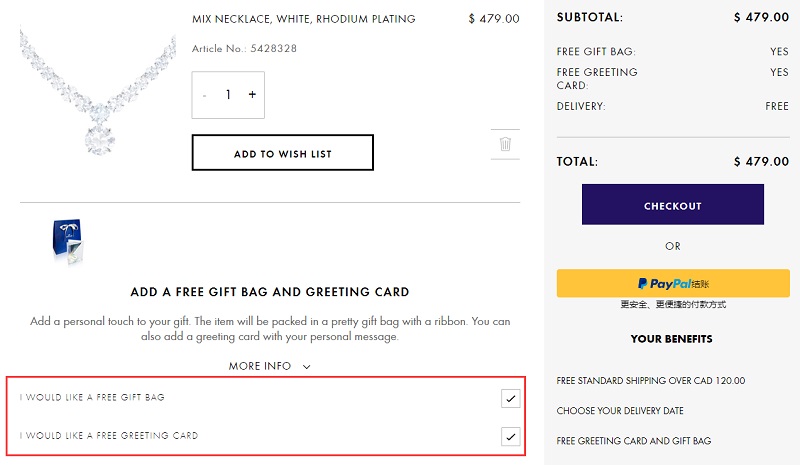Open the Mix Necklace product title link
Image resolution: width=800 pixels, height=465 pixels.
pos(304,19)
